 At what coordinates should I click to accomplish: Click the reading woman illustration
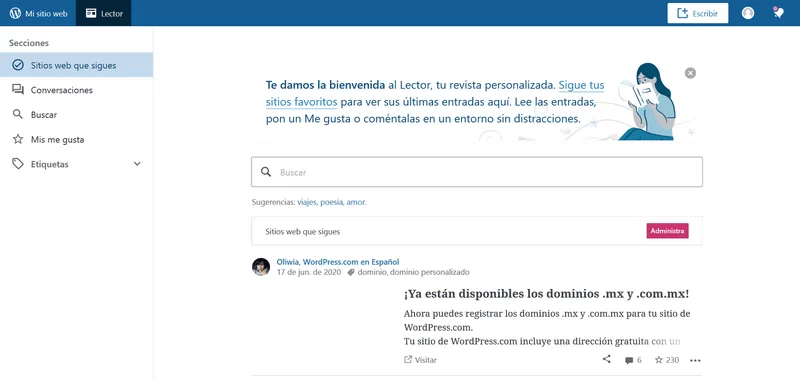pos(646,102)
